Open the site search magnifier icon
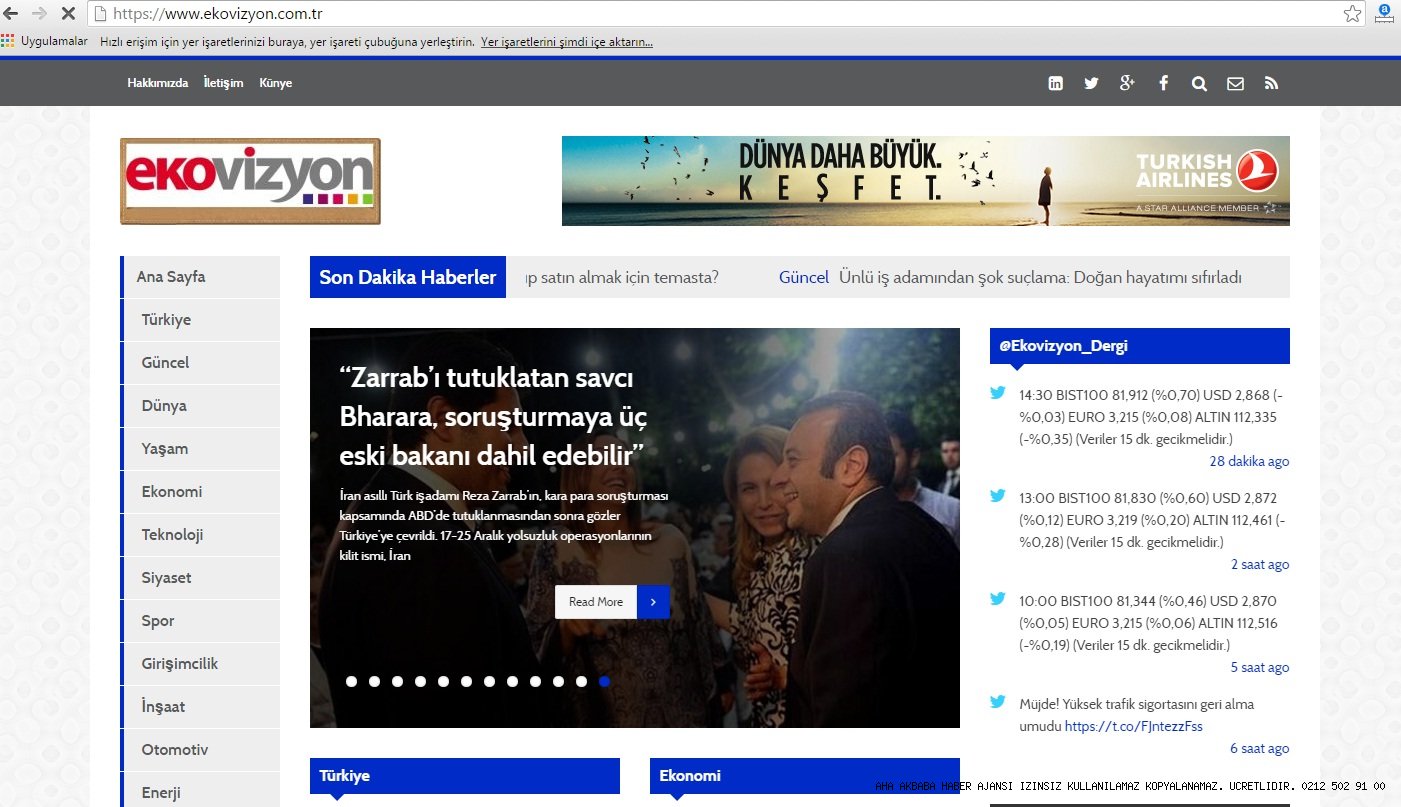 click(1199, 83)
